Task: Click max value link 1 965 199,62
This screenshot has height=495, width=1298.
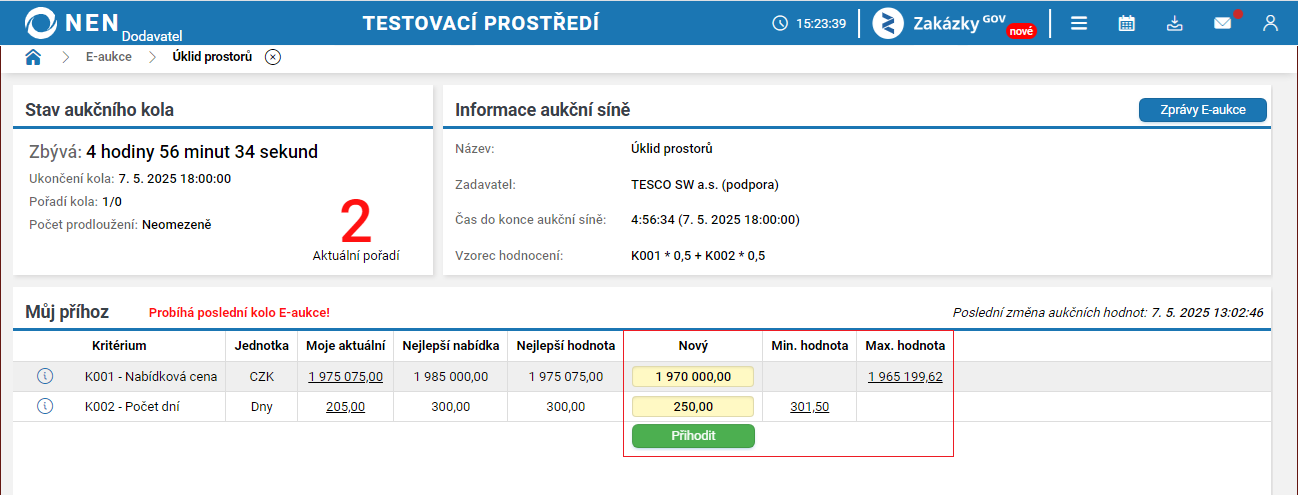Action: pyautogui.click(x=905, y=377)
